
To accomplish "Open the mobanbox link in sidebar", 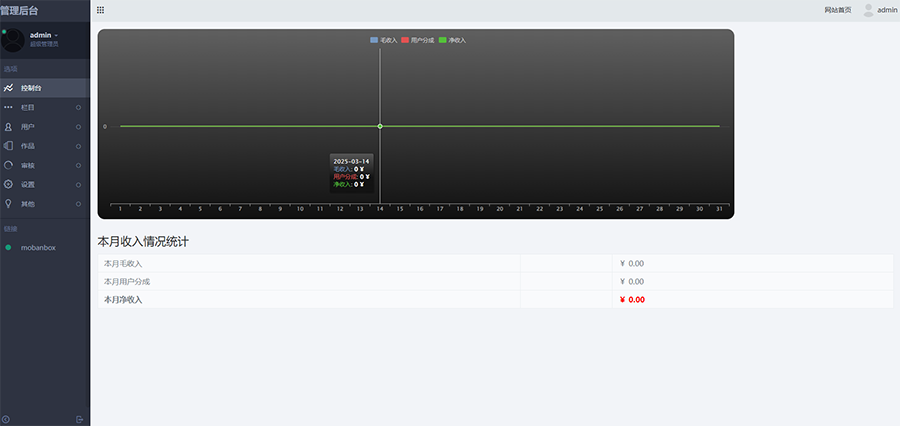I will tap(37, 247).
